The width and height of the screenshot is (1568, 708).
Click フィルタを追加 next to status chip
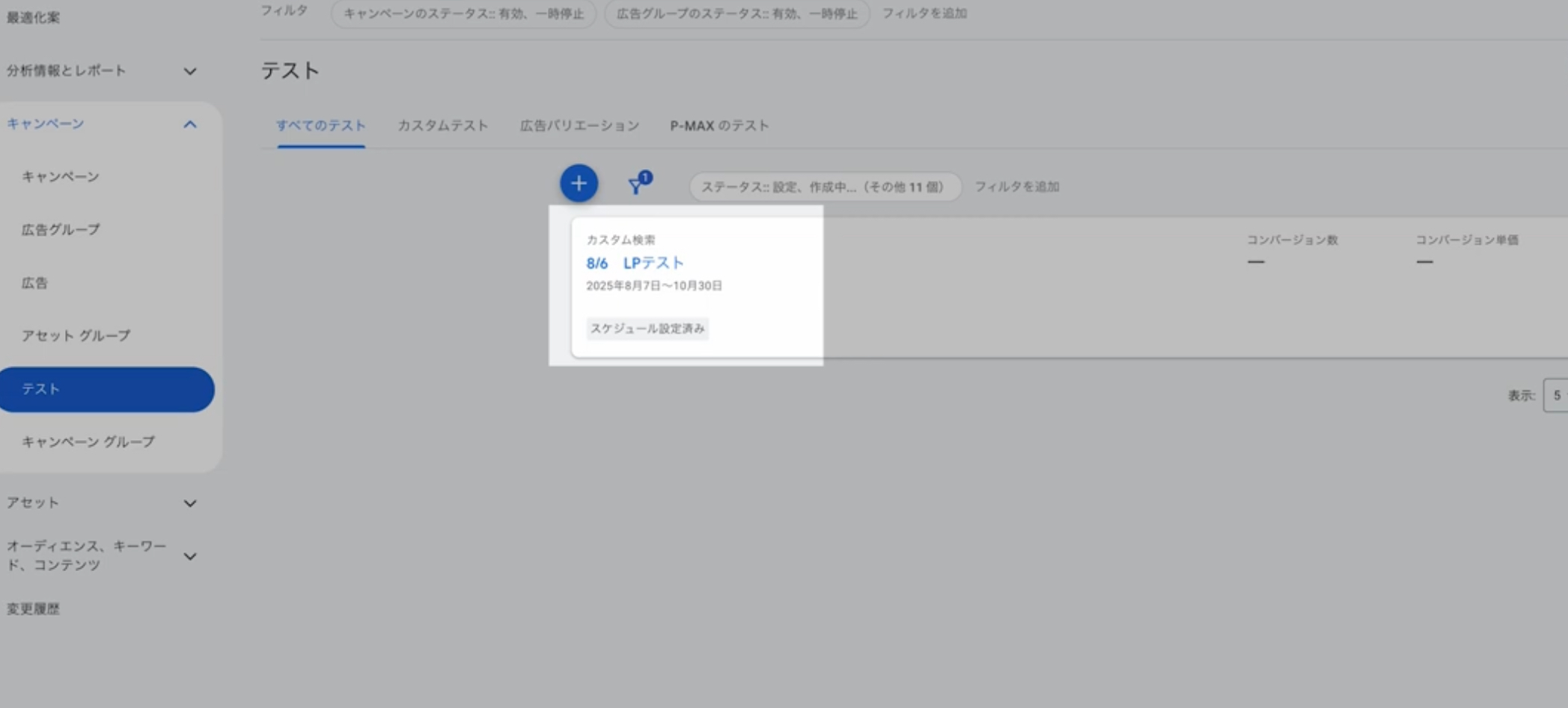pyautogui.click(x=1016, y=187)
